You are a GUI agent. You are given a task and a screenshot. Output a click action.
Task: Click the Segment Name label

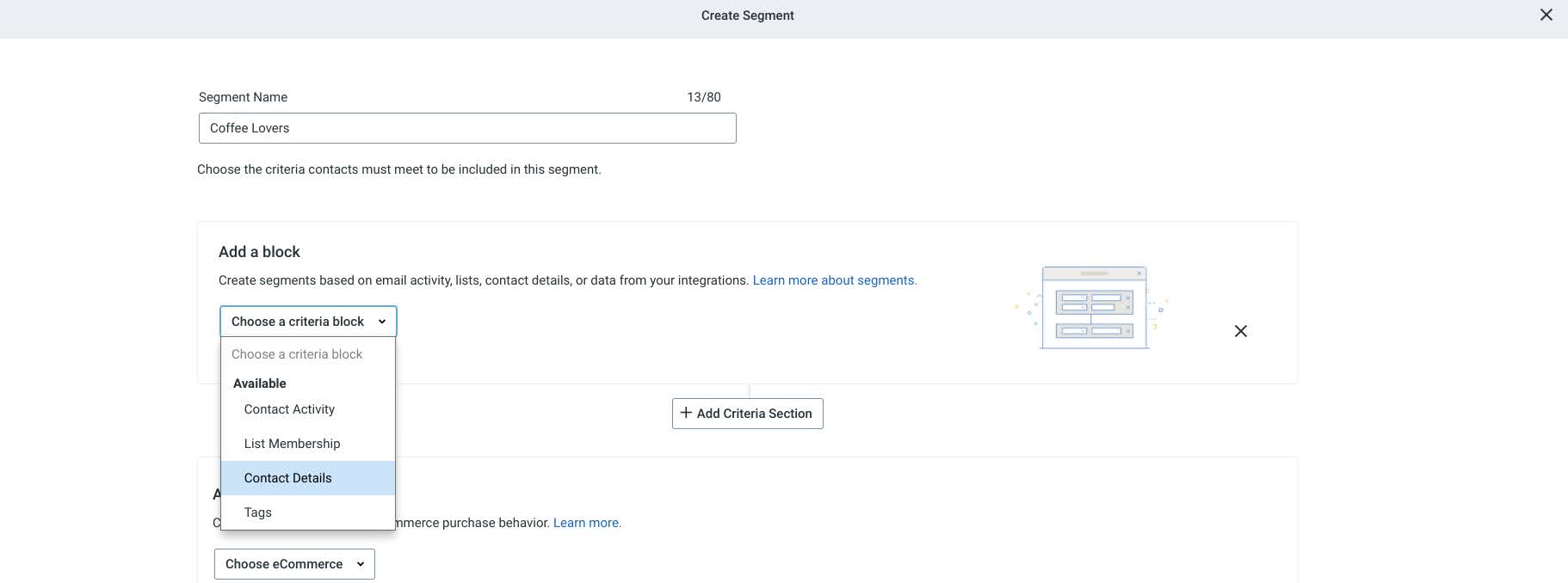point(243,97)
